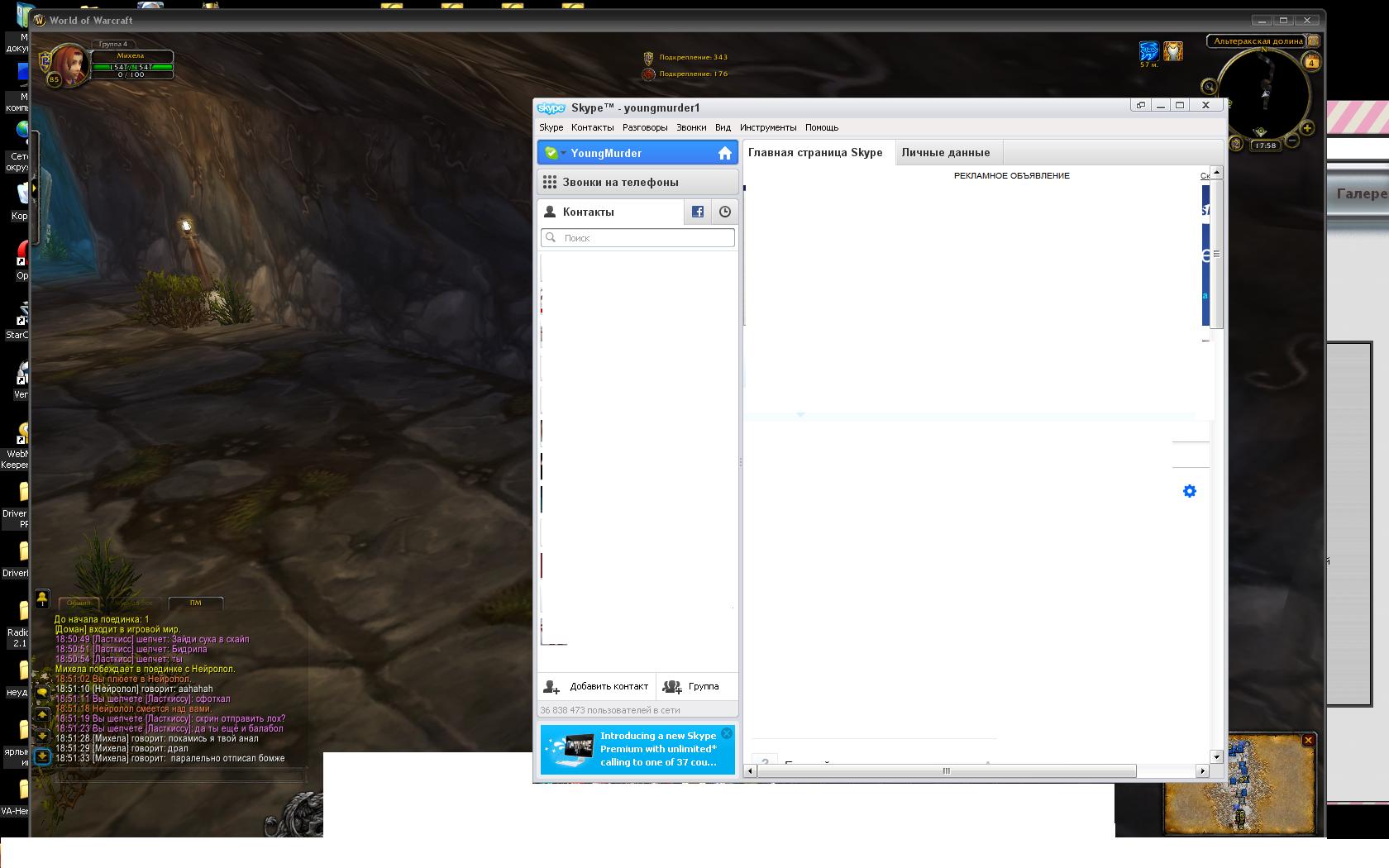Click the Подкрепление: 176 Horde score icon
Viewport: 1389px width, 868px height.
tap(649, 74)
